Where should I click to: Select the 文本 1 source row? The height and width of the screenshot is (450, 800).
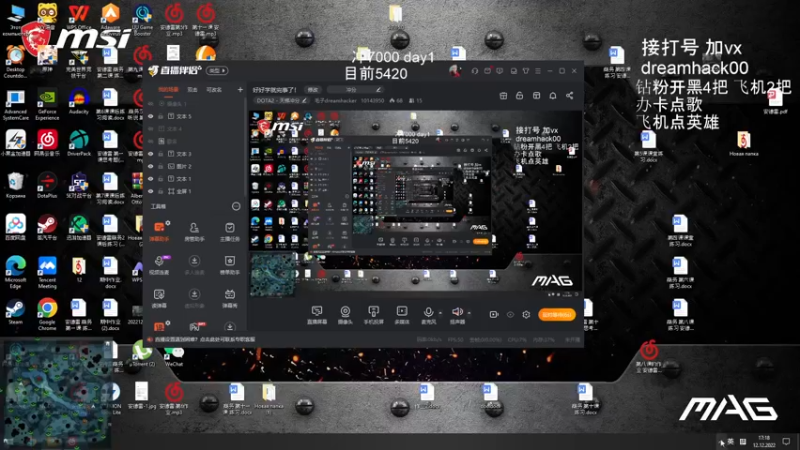point(195,179)
